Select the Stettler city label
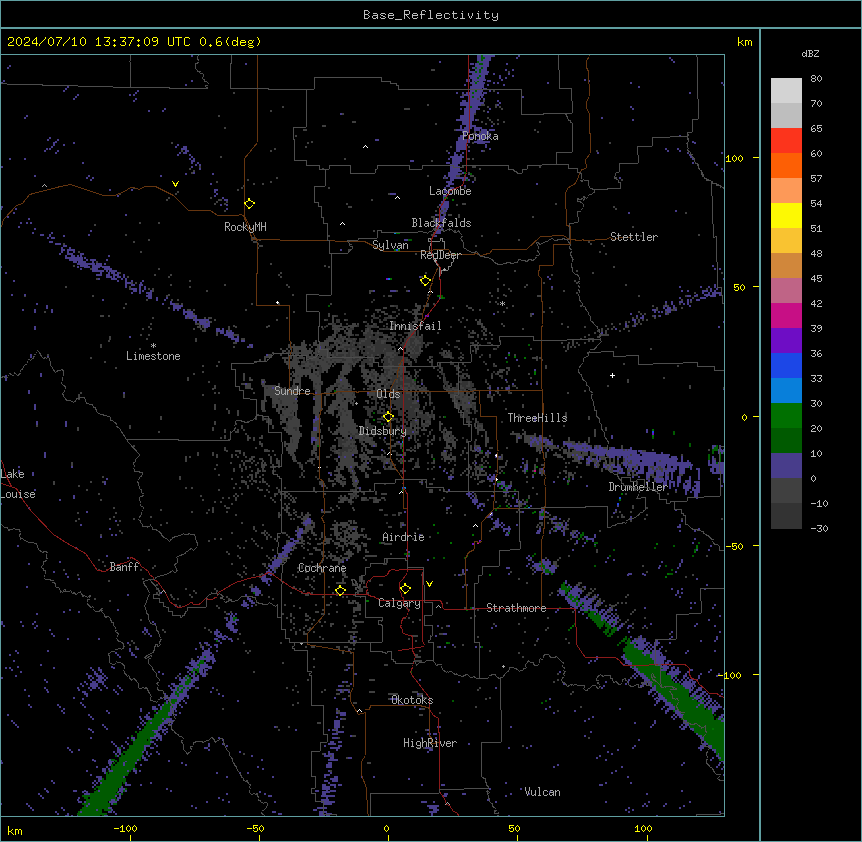This screenshot has height=842, width=862. pyautogui.click(x=634, y=237)
